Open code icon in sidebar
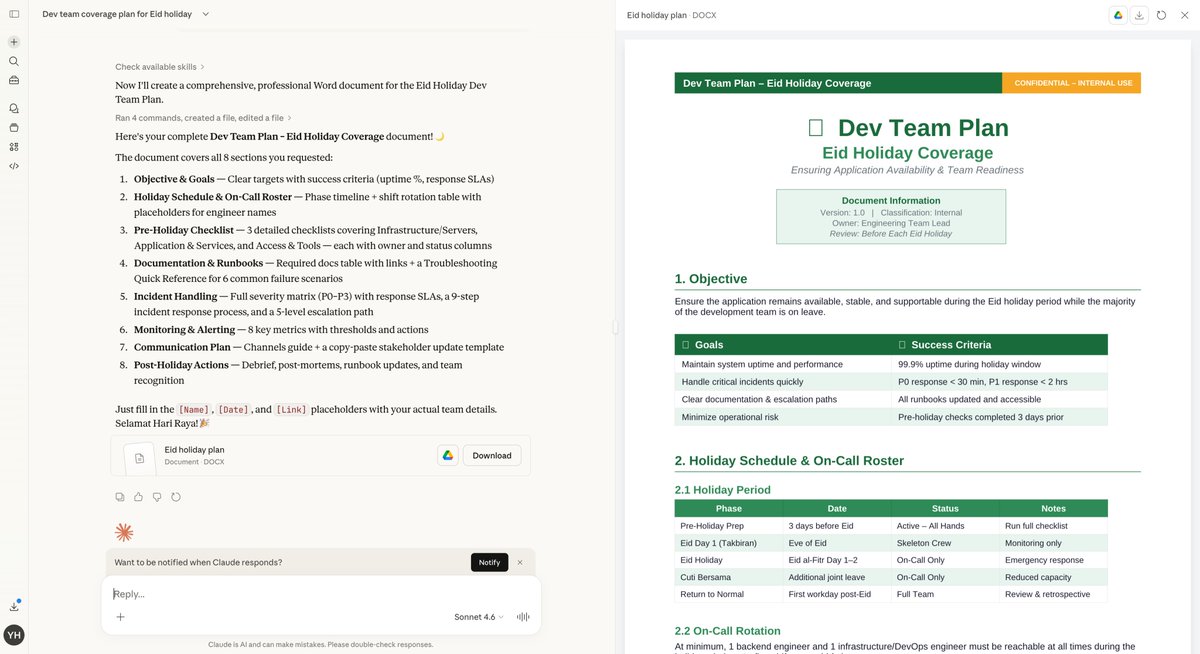The image size is (1200, 654). point(14,165)
